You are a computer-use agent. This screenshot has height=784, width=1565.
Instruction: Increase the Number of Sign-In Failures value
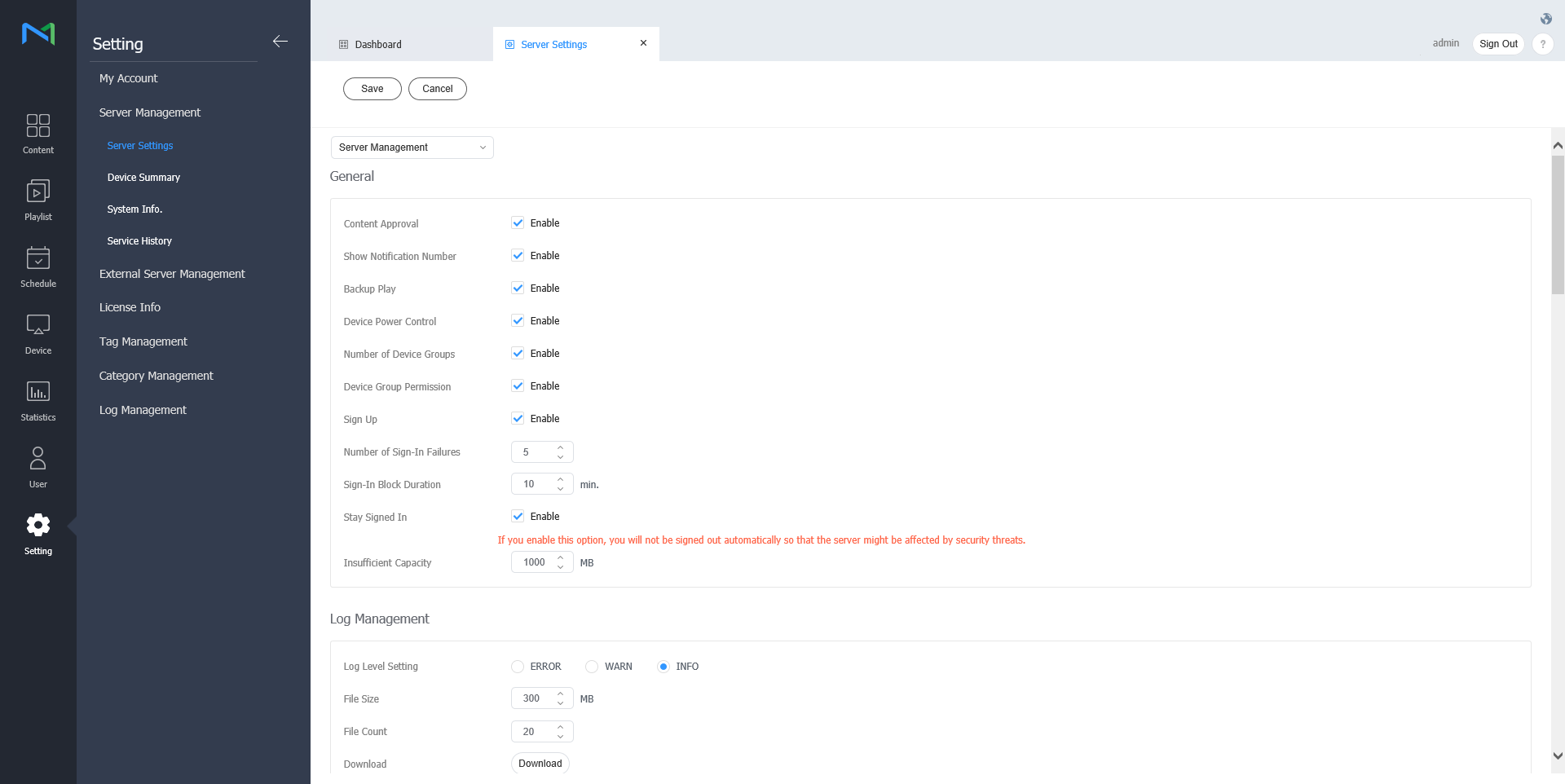[560, 447]
